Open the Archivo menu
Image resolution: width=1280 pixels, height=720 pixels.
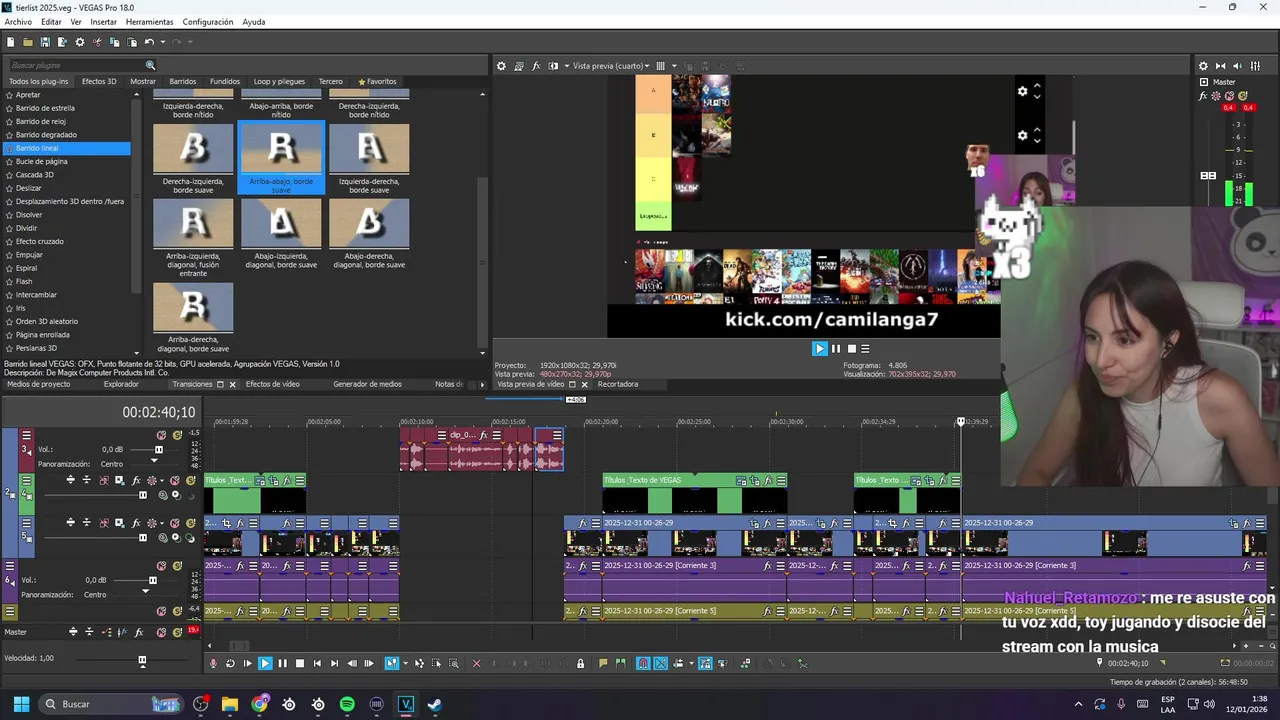[18, 22]
